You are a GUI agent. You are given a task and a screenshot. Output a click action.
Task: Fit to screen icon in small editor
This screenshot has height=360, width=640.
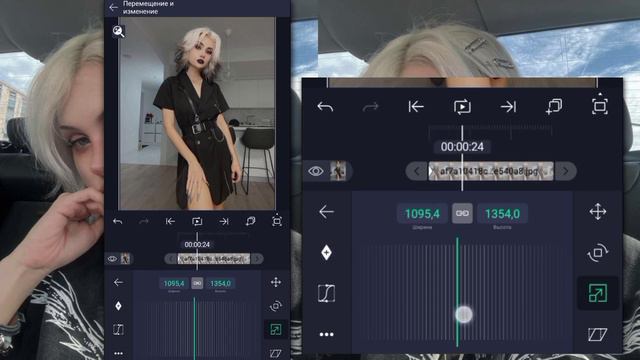point(277,220)
